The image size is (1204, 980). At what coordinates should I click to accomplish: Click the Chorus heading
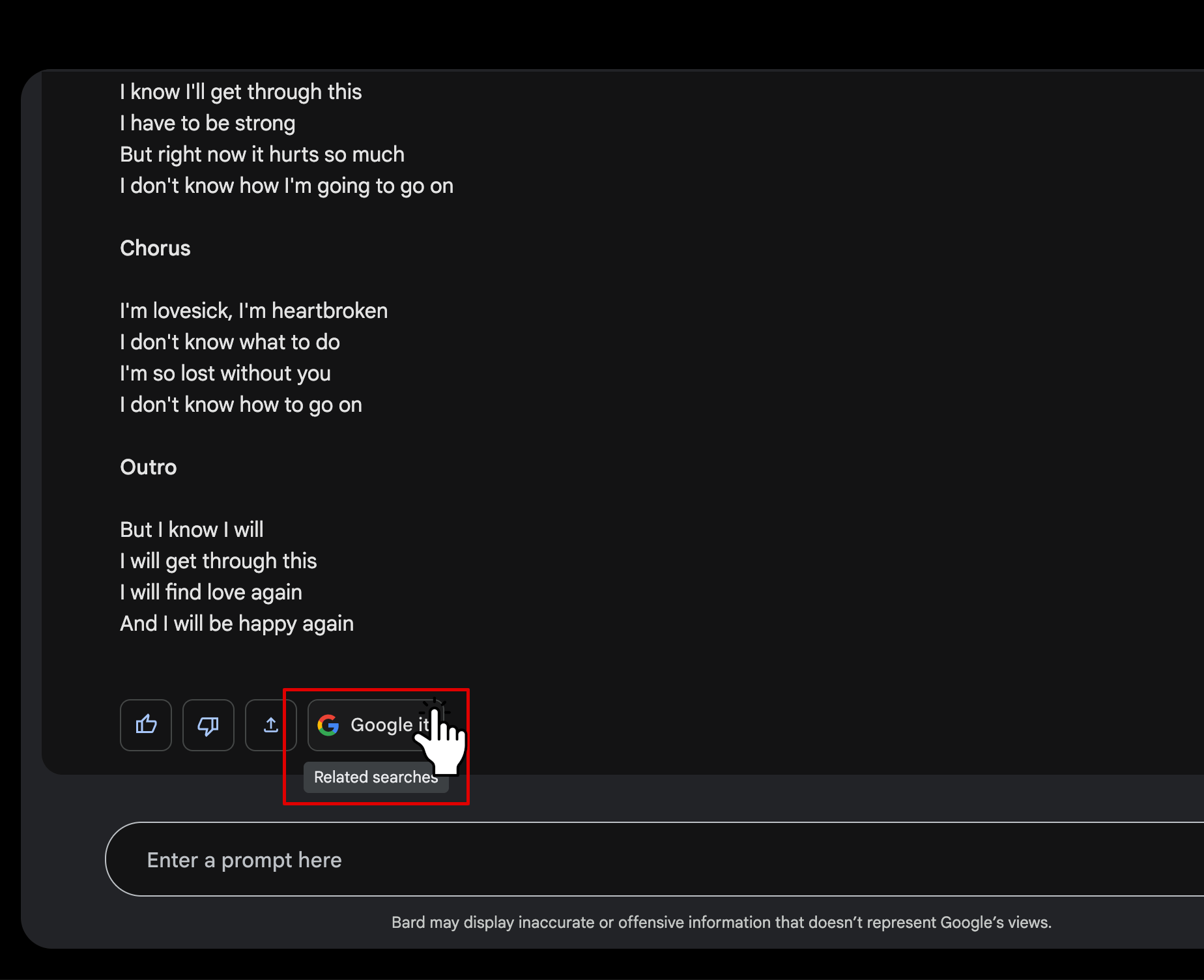(155, 248)
